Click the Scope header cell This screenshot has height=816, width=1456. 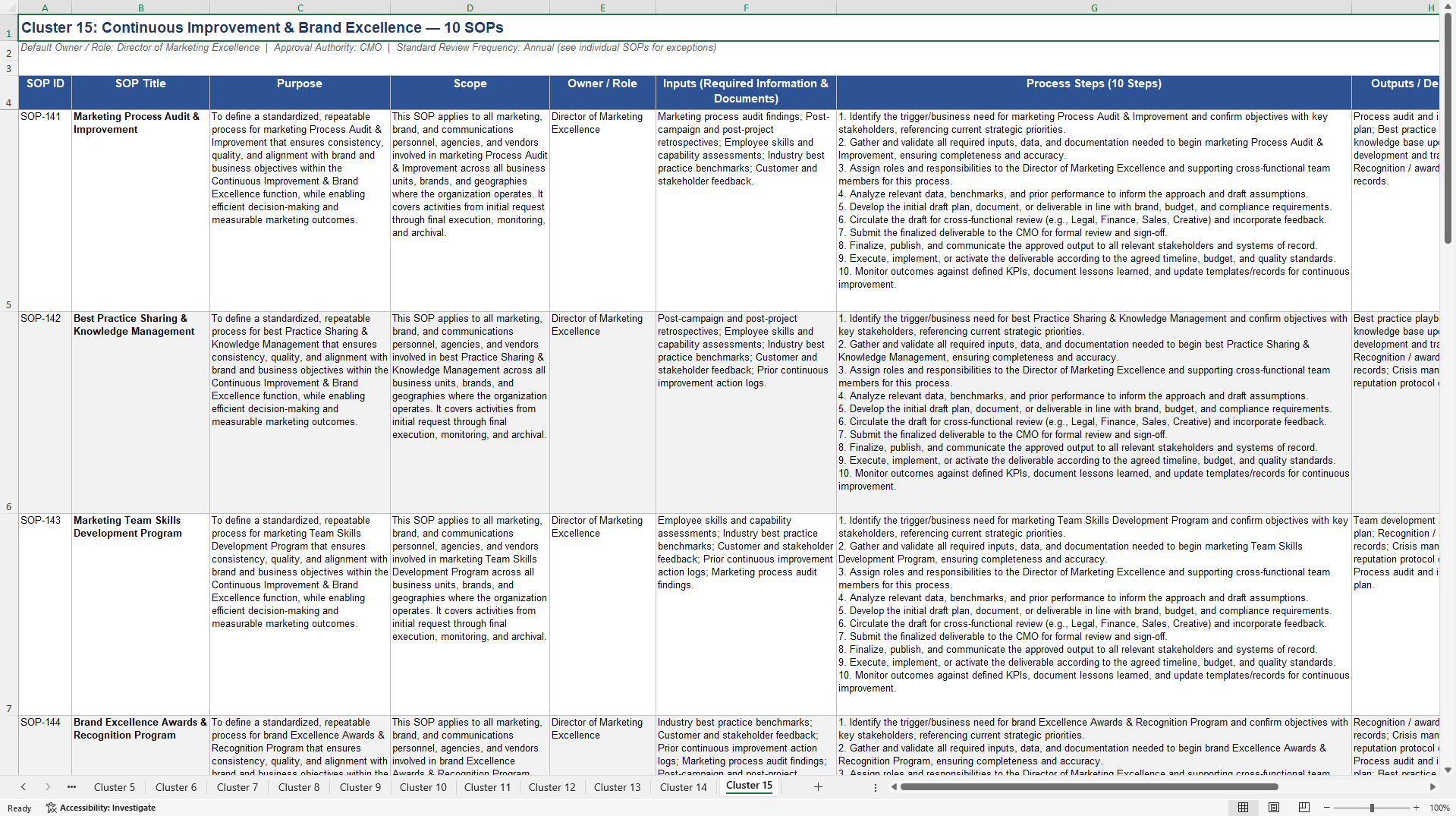[470, 92]
